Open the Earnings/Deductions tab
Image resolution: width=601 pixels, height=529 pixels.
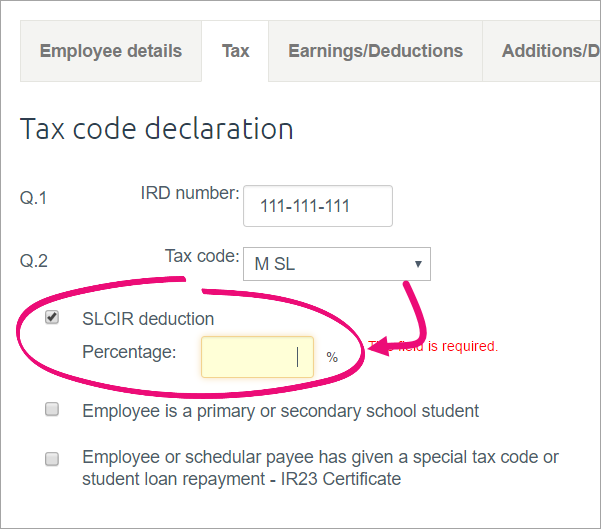click(375, 51)
